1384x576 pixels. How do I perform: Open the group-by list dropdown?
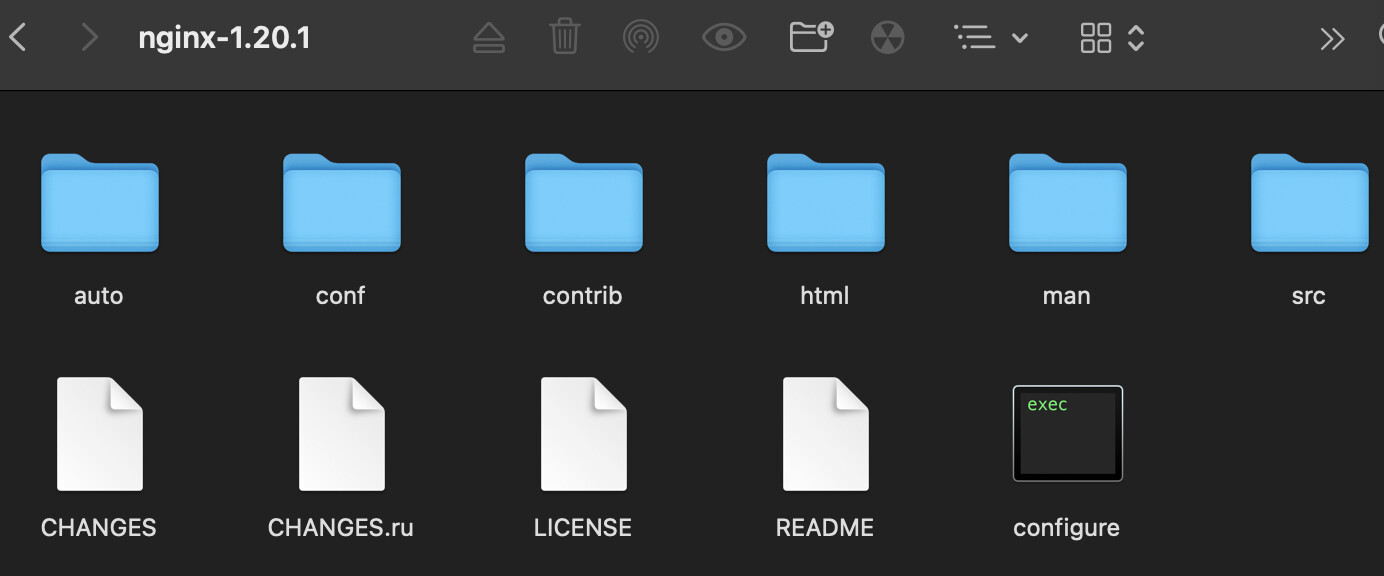pyautogui.click(x=991, y=38)
